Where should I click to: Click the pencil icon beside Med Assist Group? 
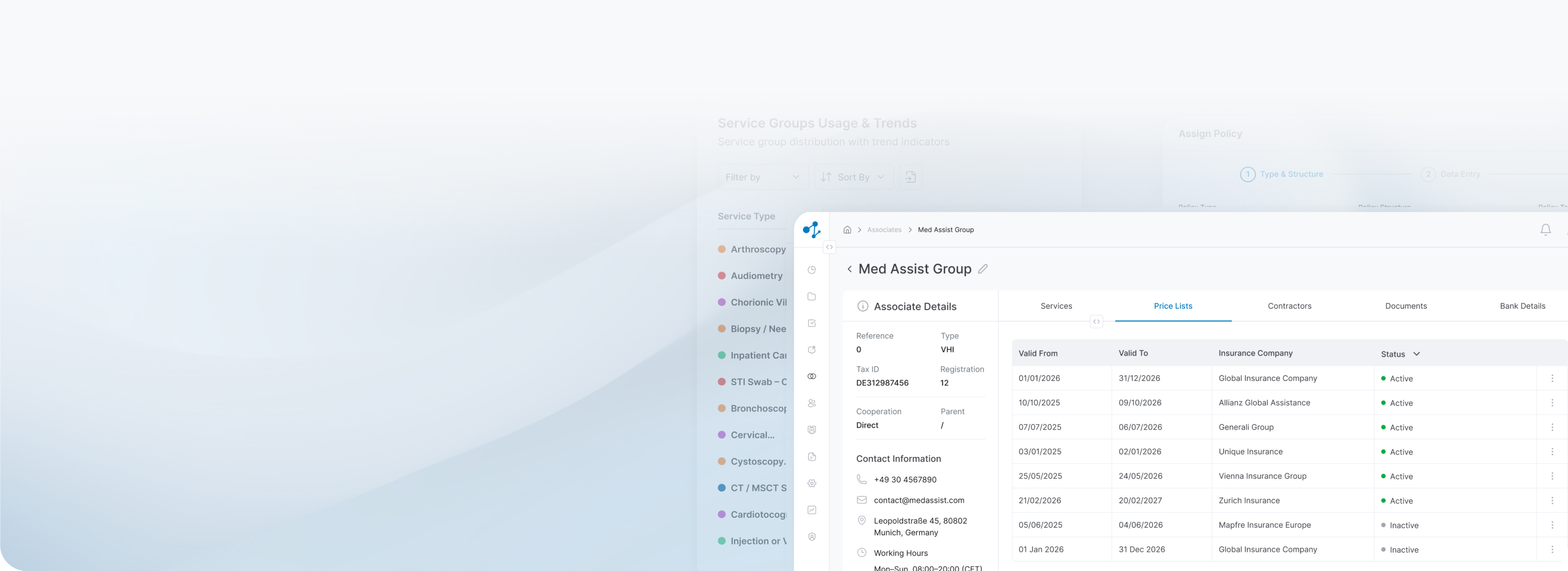click(983, 269)
